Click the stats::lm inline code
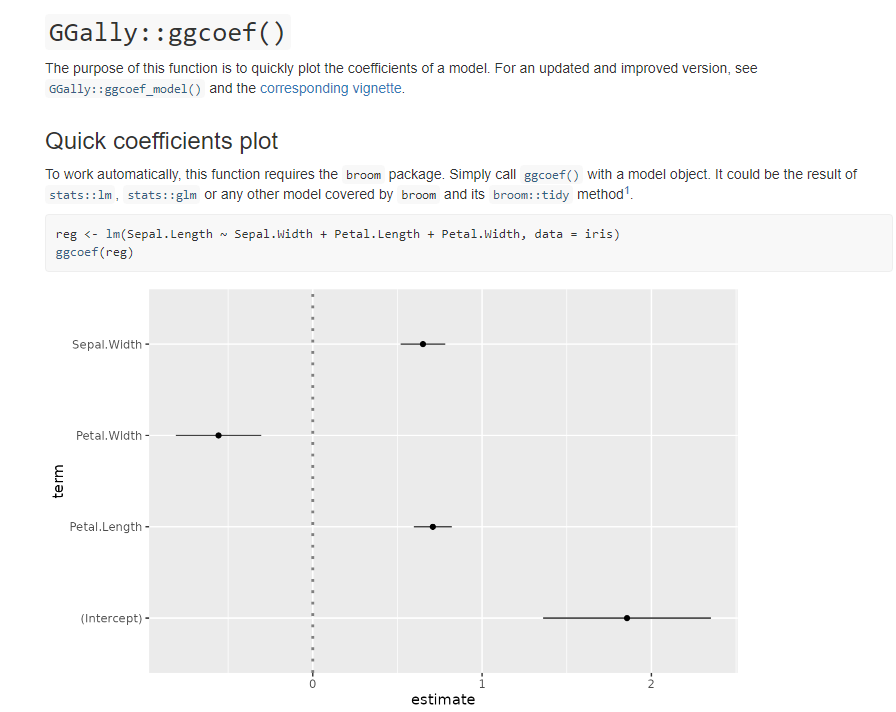Screen dimensions: 896x712 (x=79, y=195)
